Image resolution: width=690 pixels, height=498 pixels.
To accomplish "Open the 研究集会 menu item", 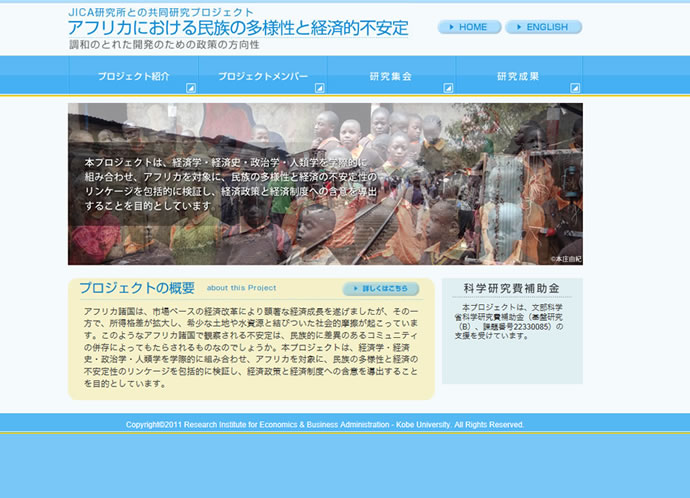I will click(x=391, y=76).
